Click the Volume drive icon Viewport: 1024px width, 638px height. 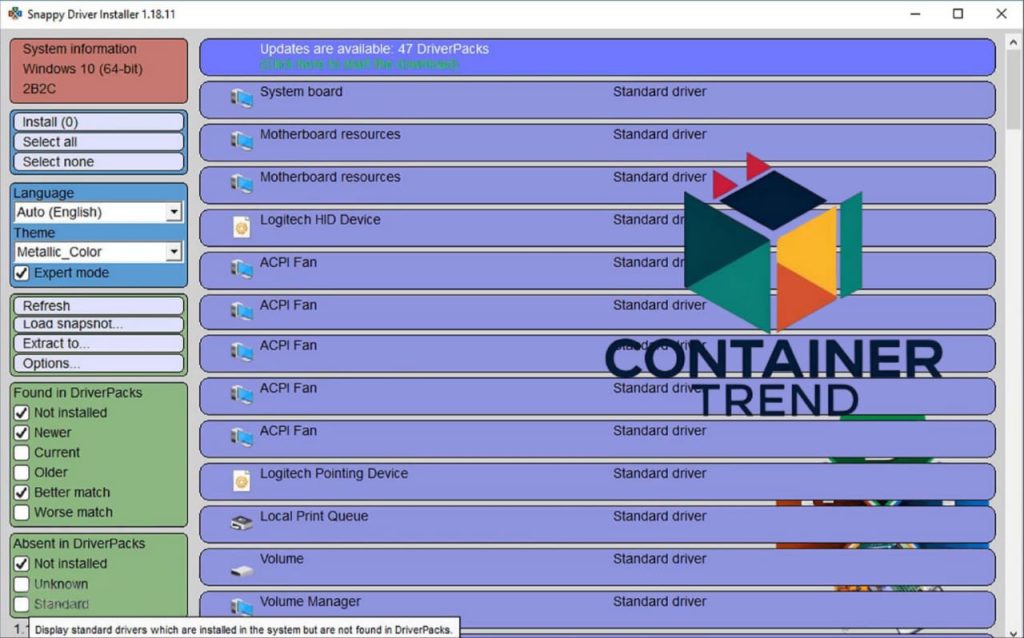tap(242, 571)
